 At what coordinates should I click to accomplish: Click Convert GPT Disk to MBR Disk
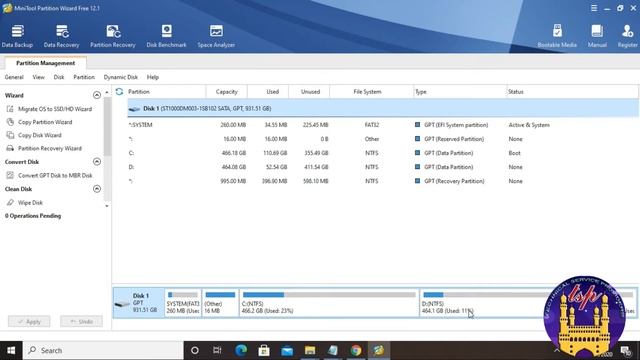click(55, 176)
